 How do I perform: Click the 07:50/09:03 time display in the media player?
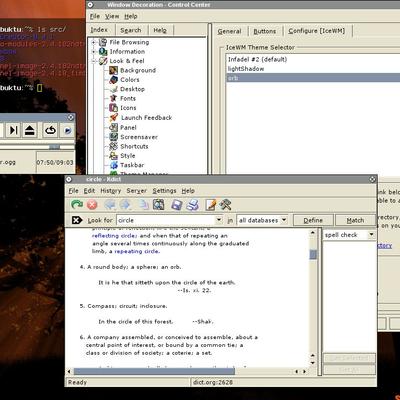55,163
